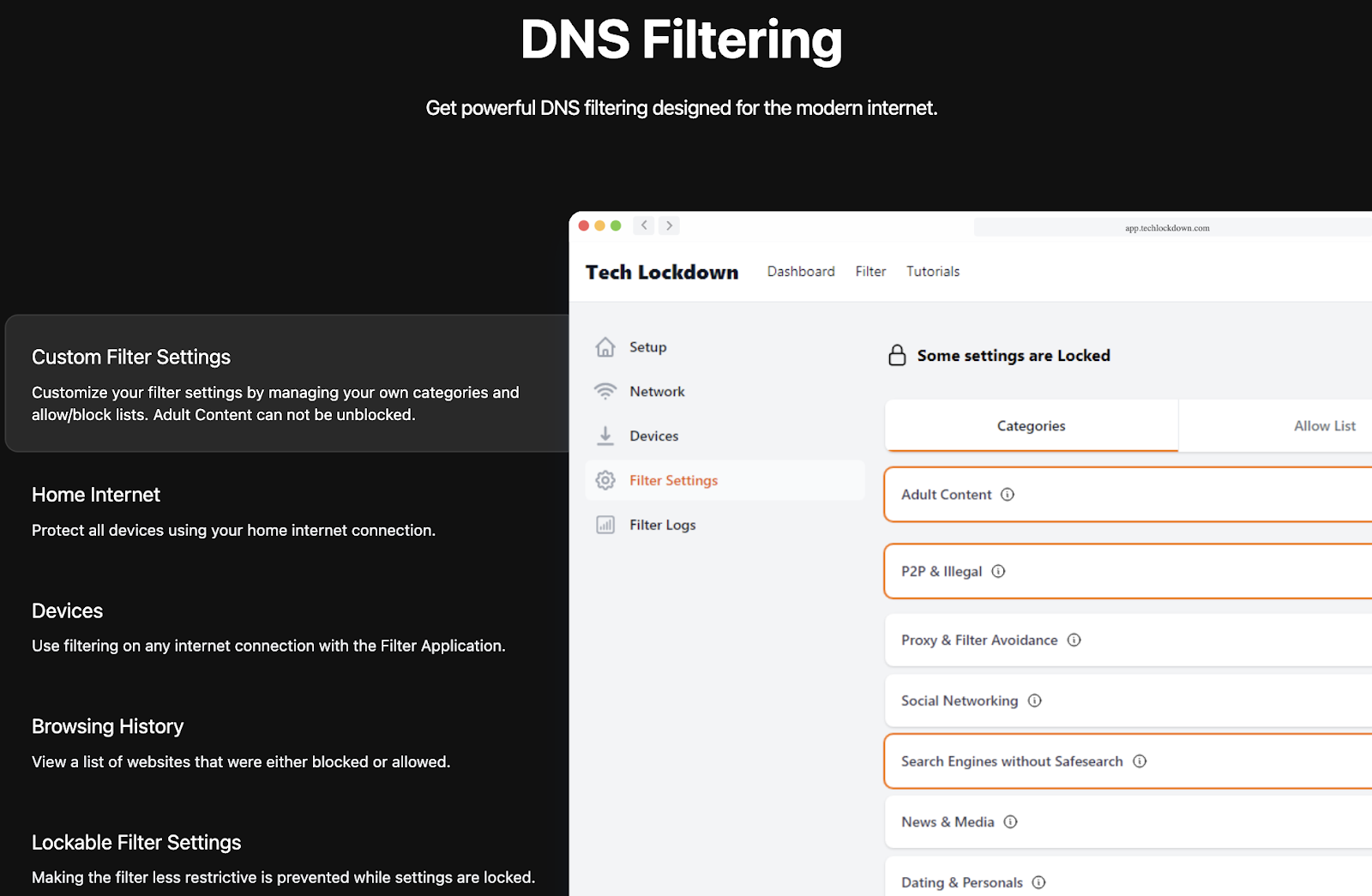Click the browser address bar
1372x896 pixels.
coord(1167,228)
